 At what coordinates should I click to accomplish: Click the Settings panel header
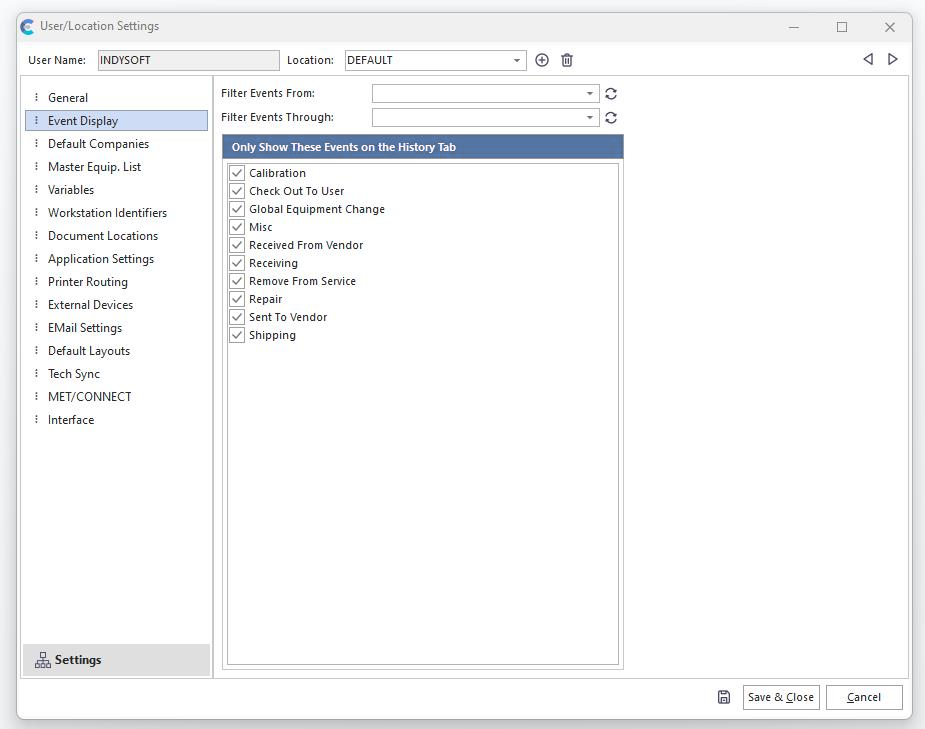click(117, 660)
